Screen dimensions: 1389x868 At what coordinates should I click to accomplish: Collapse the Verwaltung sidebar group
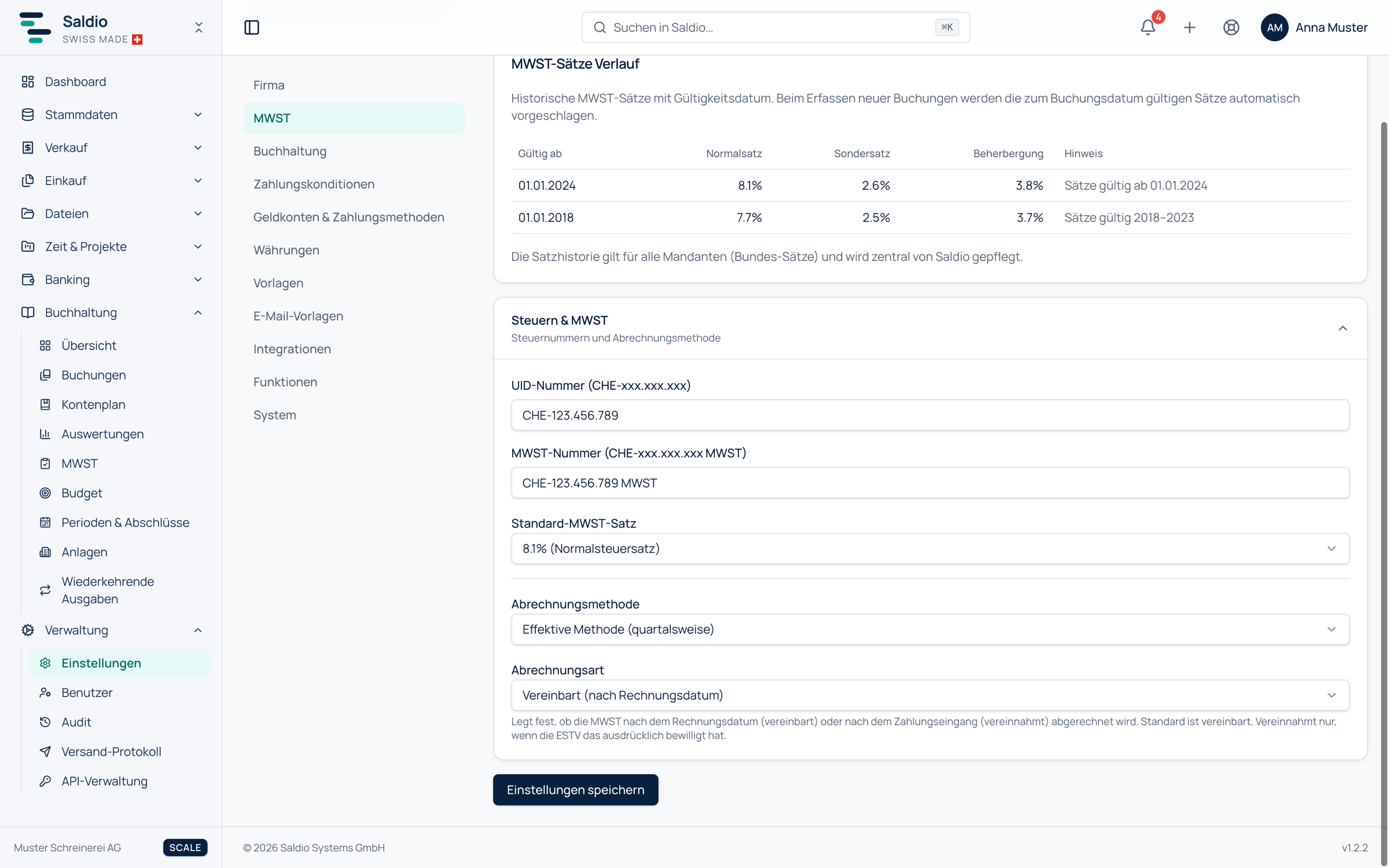(111, 630)
